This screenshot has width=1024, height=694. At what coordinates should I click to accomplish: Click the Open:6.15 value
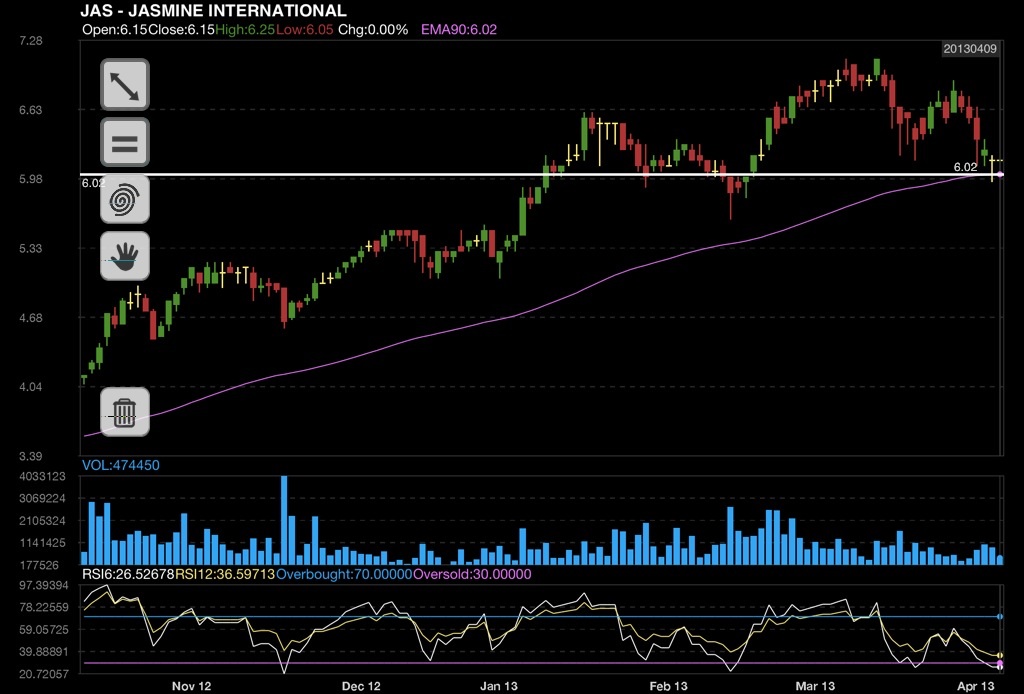[115, 29]
